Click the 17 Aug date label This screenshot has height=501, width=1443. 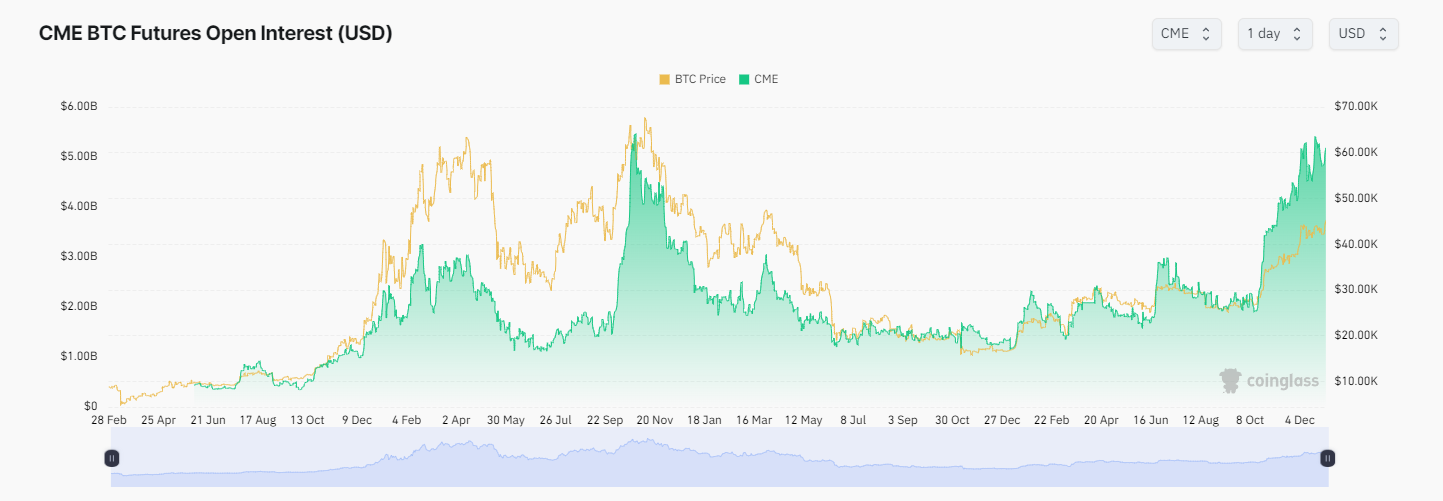pyautogui.click(x=257, y=421)
